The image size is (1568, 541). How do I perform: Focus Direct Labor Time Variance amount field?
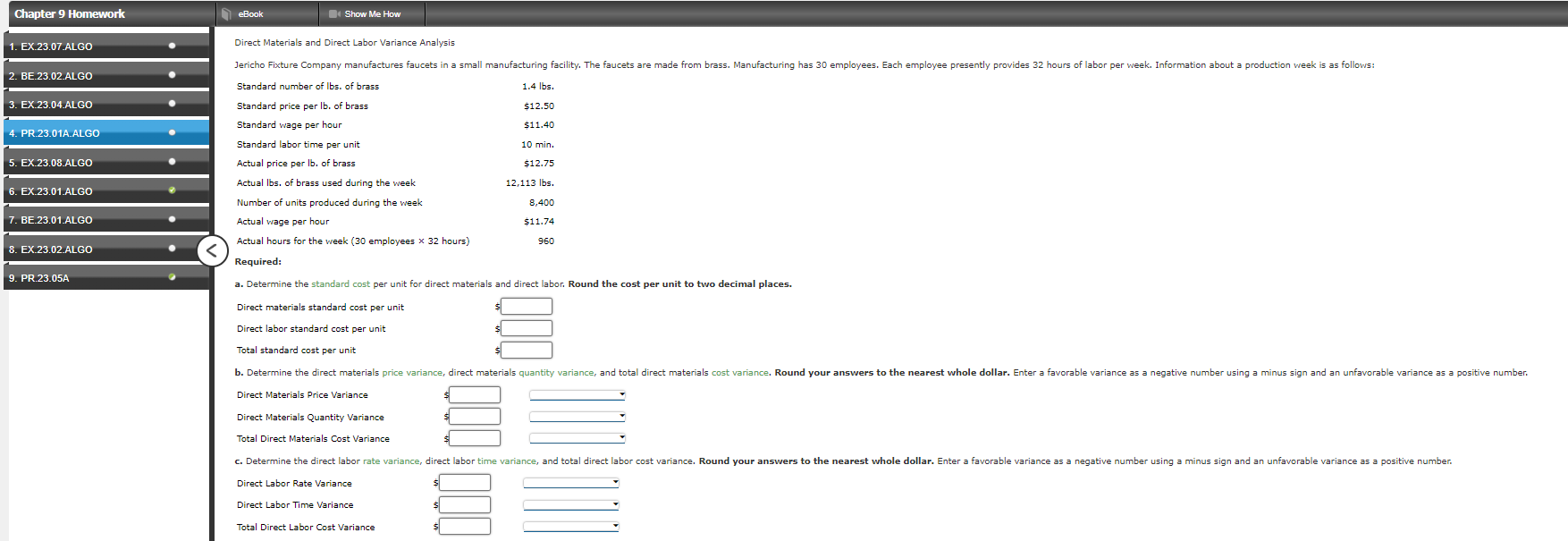click(465, 505)
